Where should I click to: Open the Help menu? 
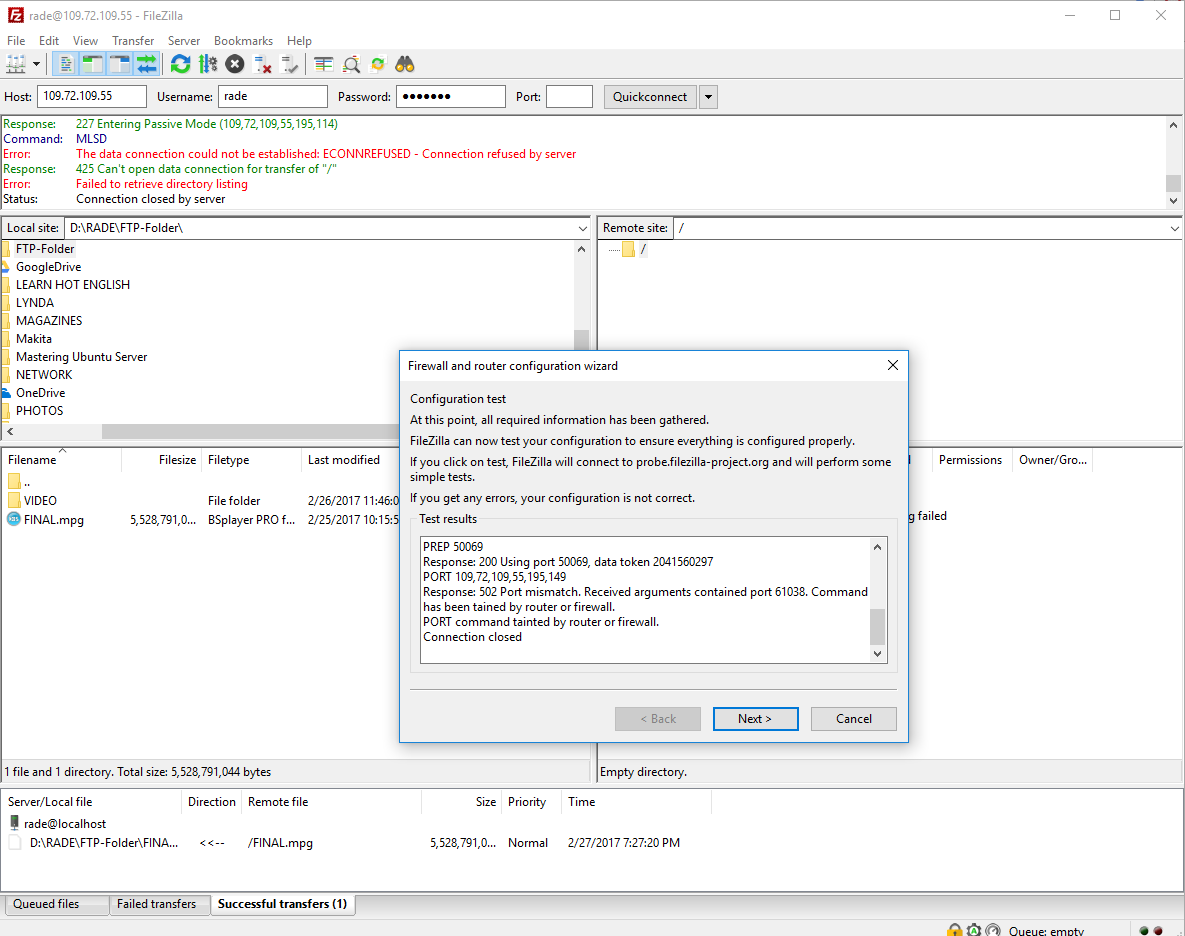[x=299, y=41]
